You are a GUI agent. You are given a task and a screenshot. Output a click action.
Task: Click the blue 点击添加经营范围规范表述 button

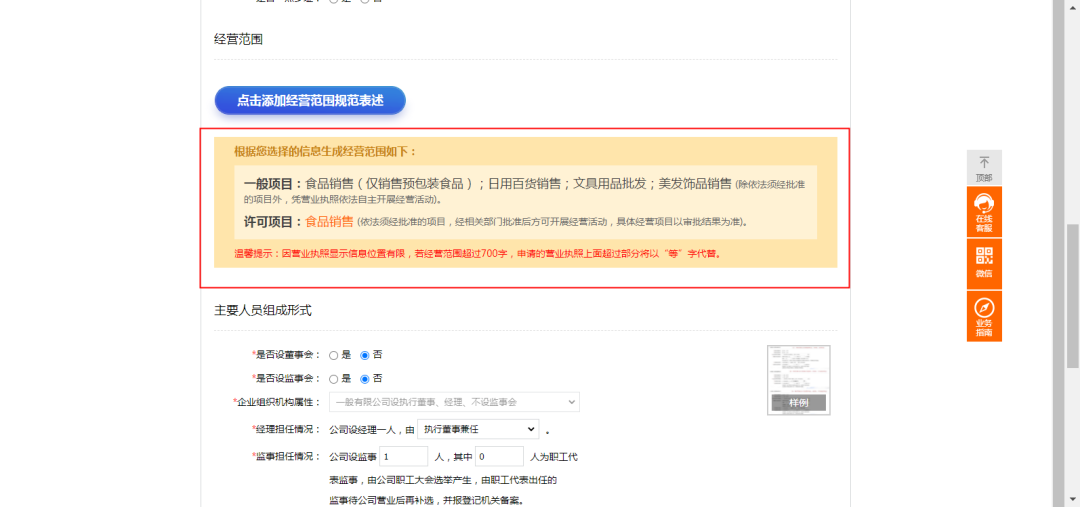click(310, 101)
